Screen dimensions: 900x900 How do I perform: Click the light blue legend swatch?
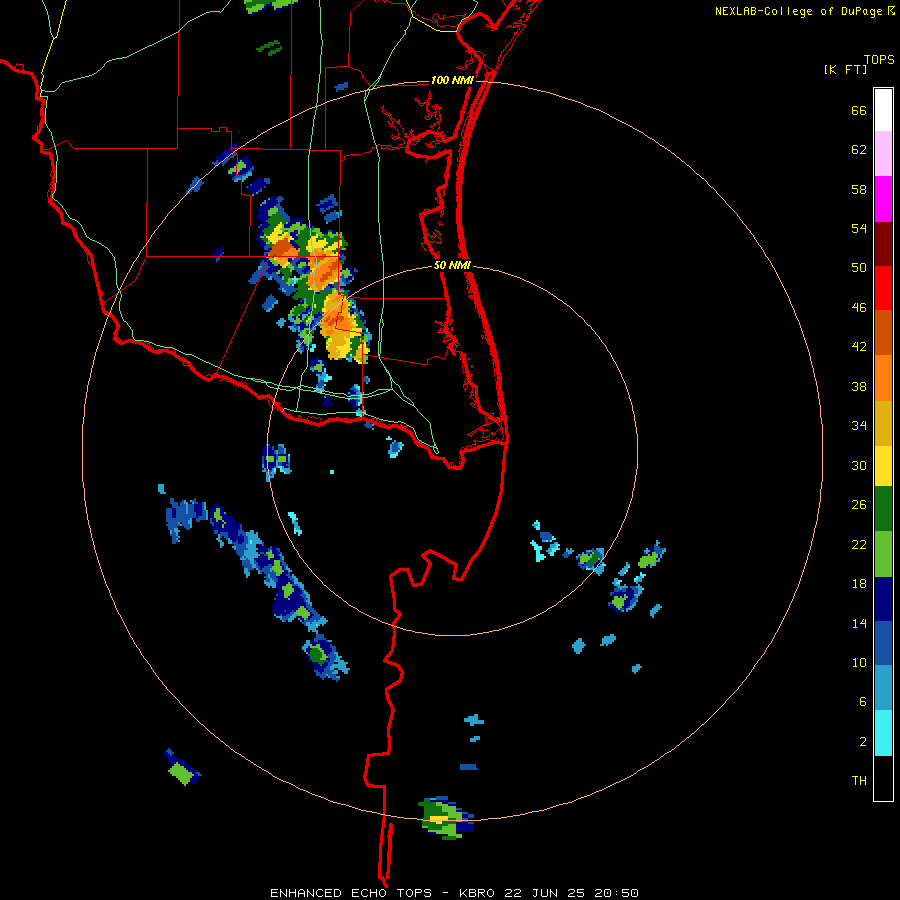tap(883, 688)
